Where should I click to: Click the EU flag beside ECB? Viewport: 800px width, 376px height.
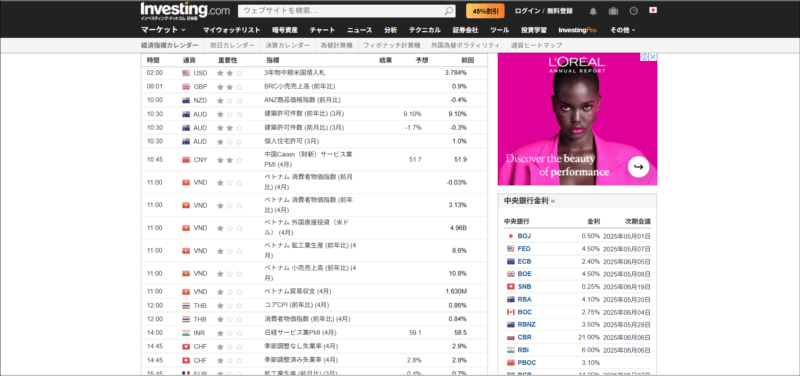pos(510,261)
